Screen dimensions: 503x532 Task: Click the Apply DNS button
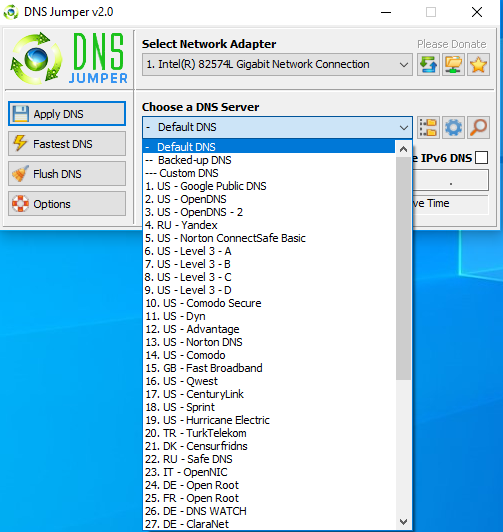coord(67,114)
